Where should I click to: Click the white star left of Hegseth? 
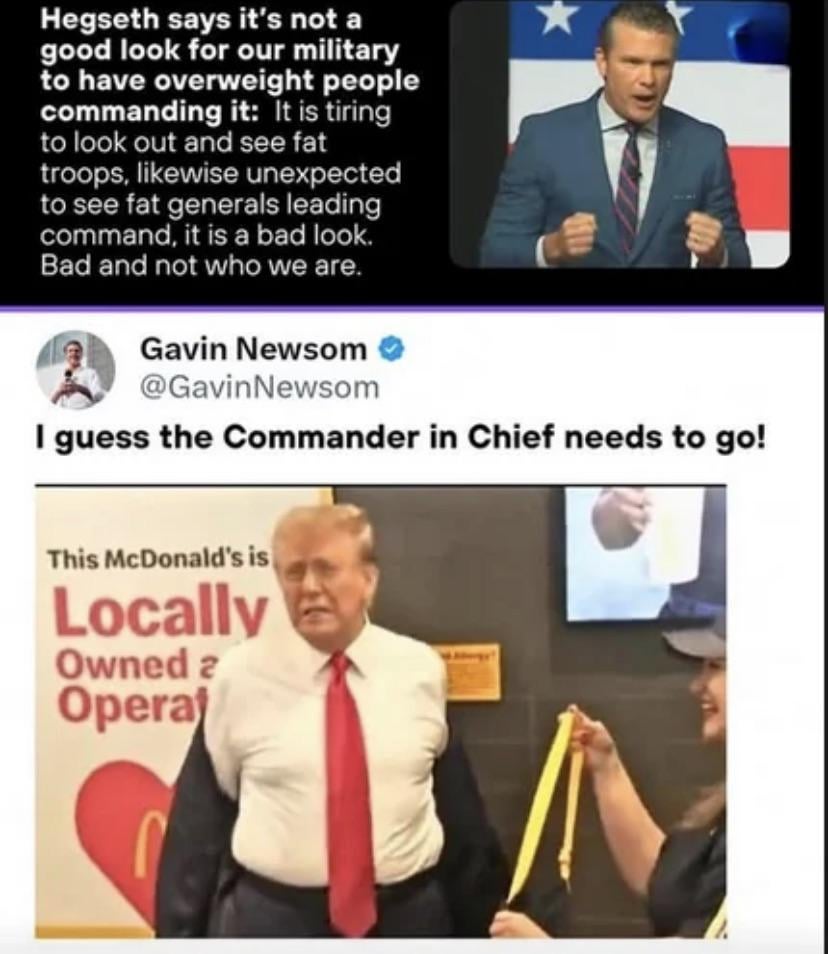point(560,15)
